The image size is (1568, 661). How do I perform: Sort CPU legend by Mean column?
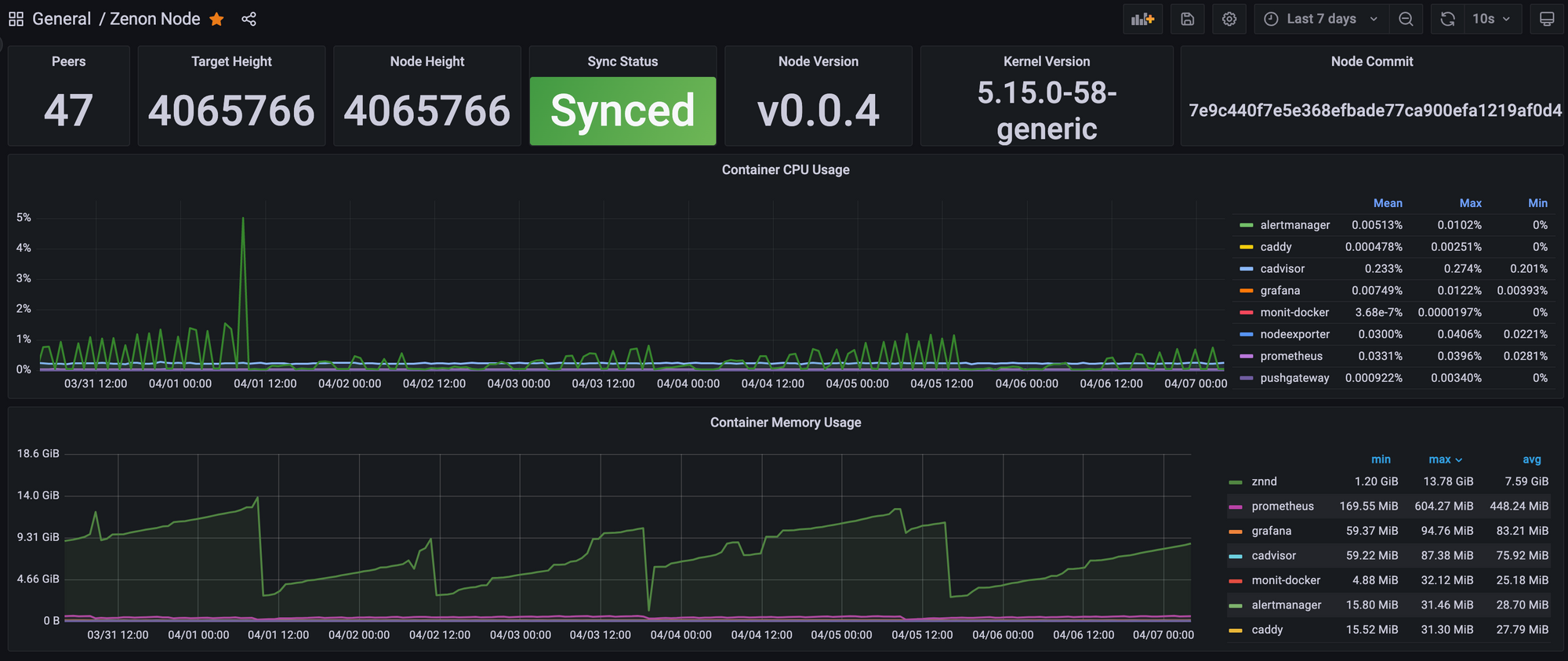point(1388,203)
